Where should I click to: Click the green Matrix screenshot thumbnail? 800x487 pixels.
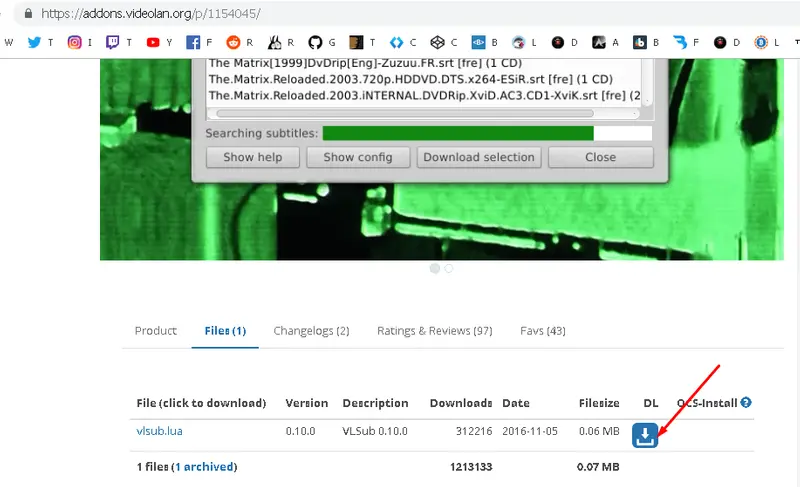point(441,159)
